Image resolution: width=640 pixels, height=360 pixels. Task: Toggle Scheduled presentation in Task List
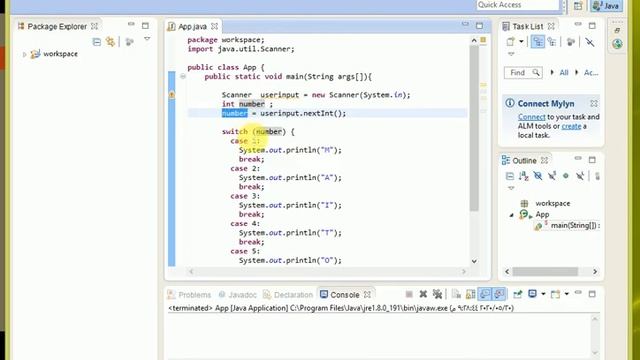pos(552,42)
